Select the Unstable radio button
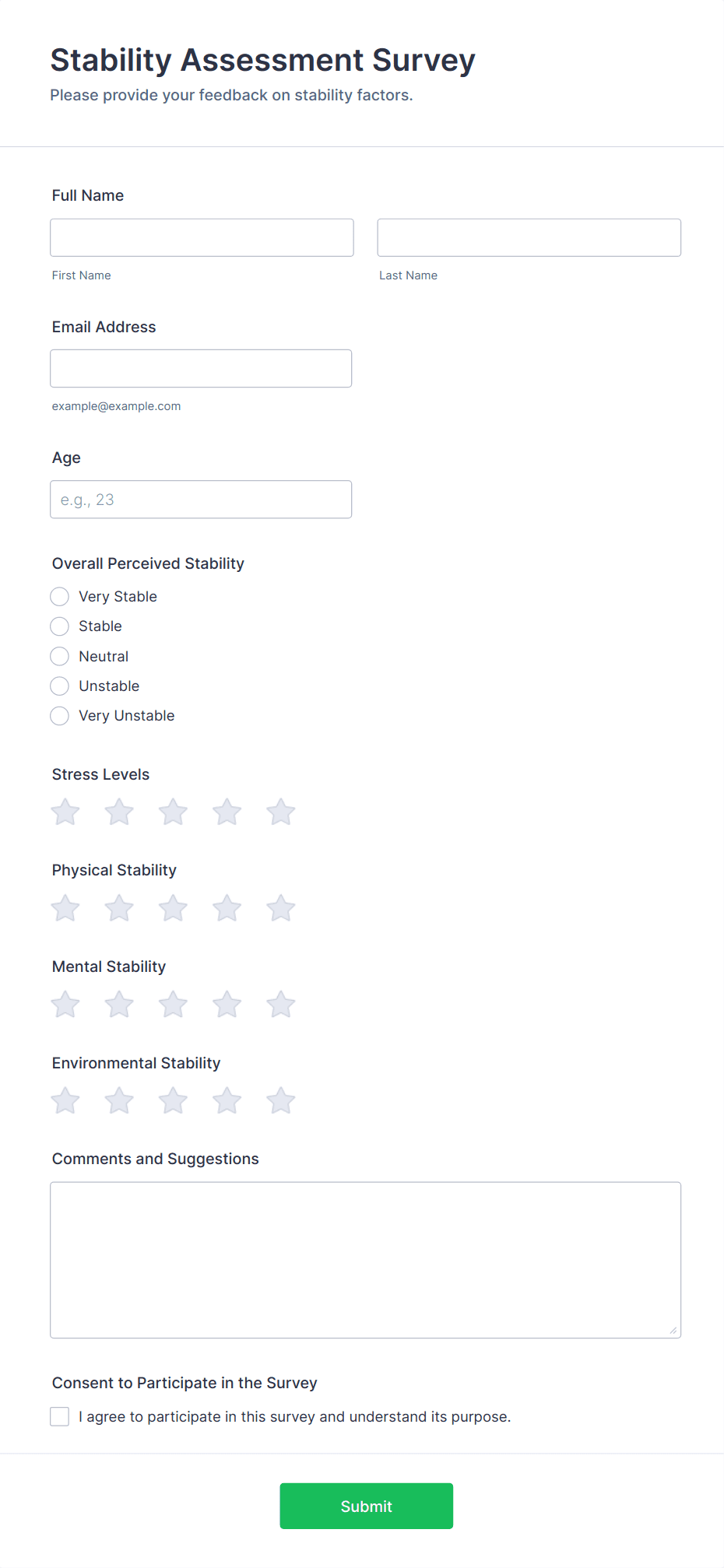The image size is (724, 1568). click(x=60, y=686)
